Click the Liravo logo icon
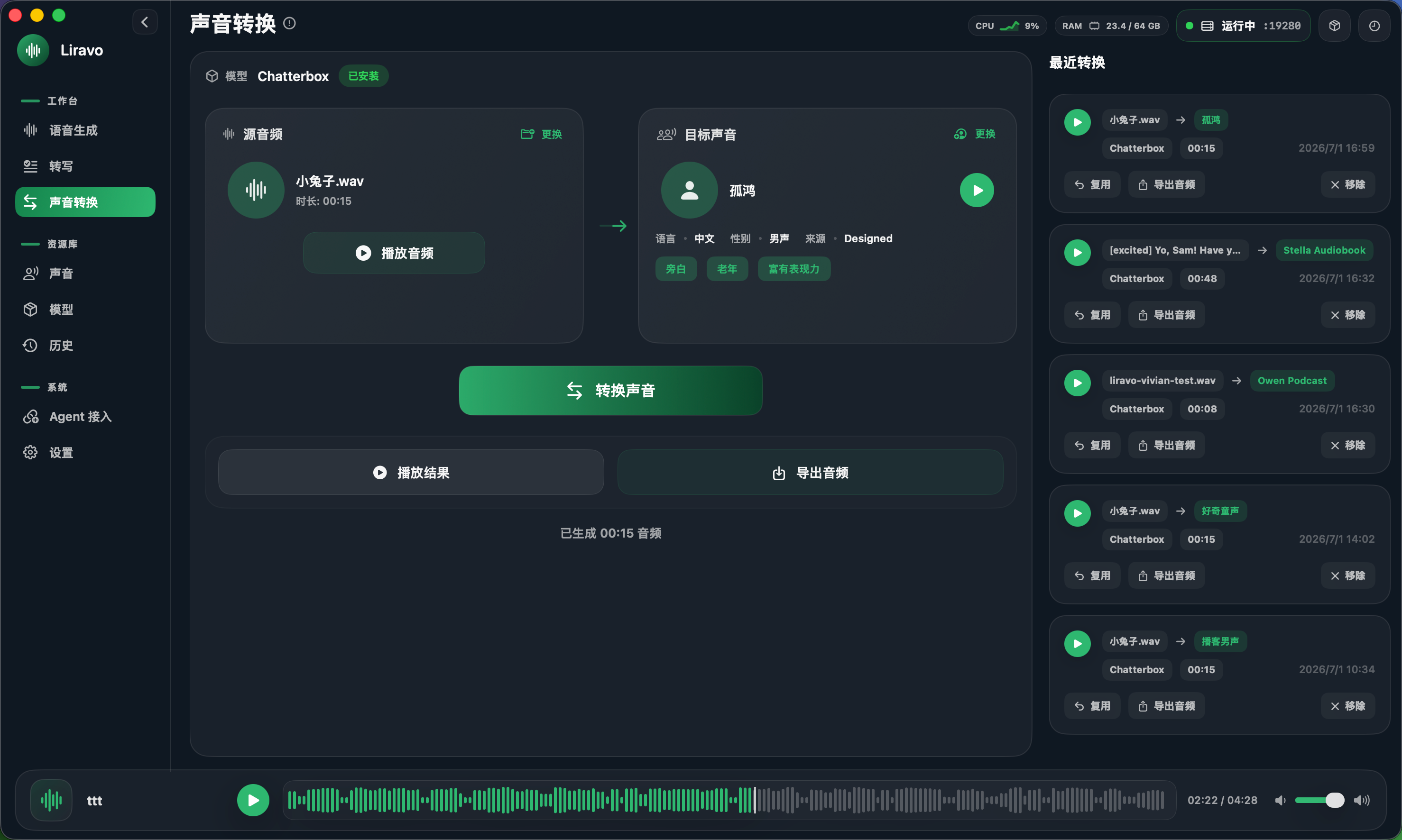The image size is (1402, 840). point(33,50)
